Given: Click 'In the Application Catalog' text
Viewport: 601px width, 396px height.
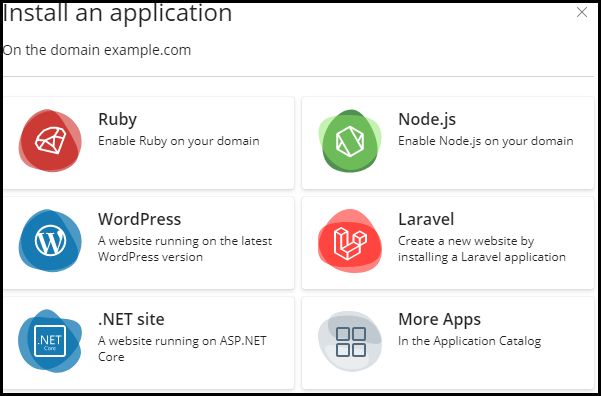Looking at the screenshot, I should (470, 341).
